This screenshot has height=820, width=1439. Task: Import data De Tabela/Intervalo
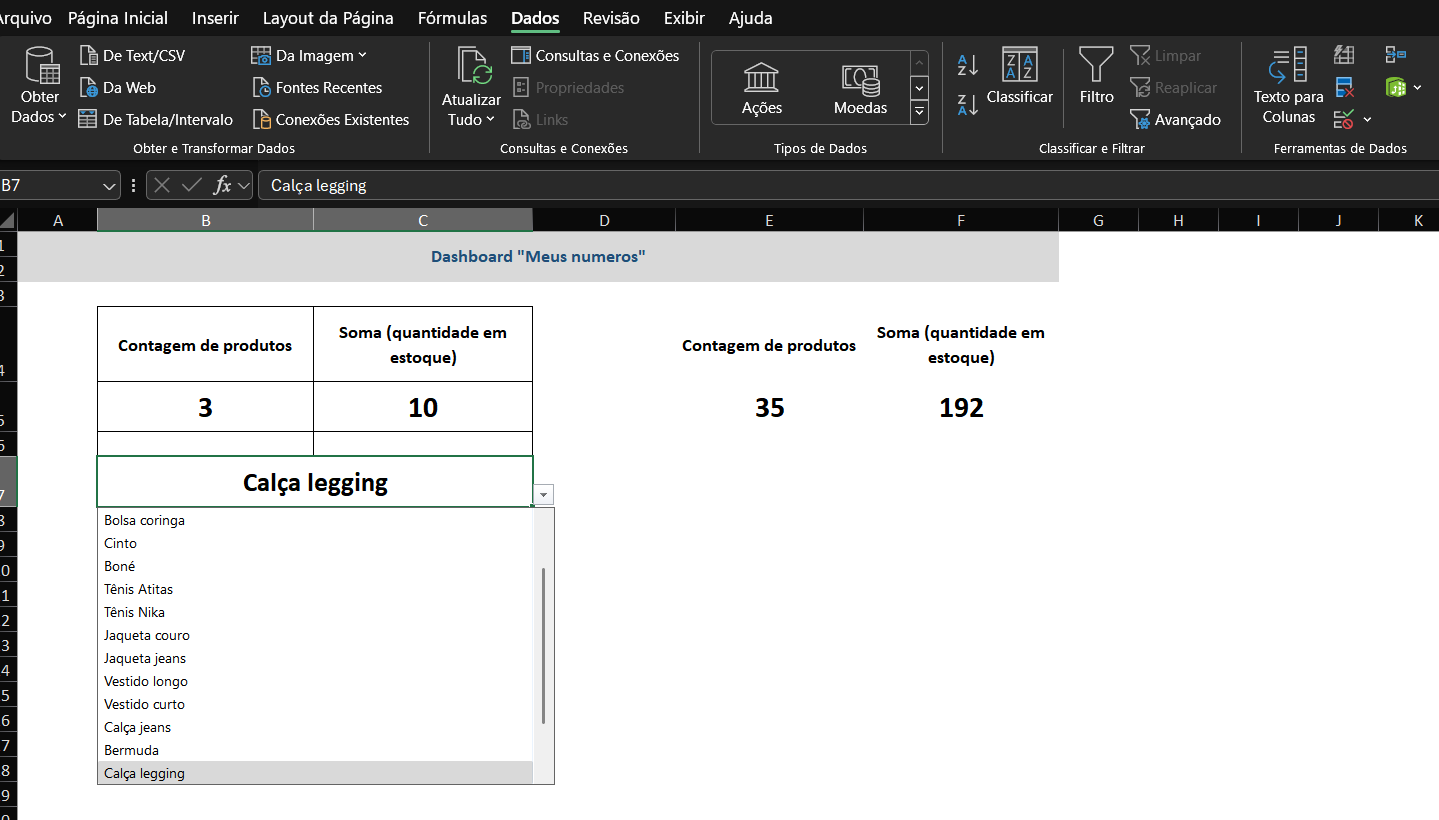(x=156, y=120)
